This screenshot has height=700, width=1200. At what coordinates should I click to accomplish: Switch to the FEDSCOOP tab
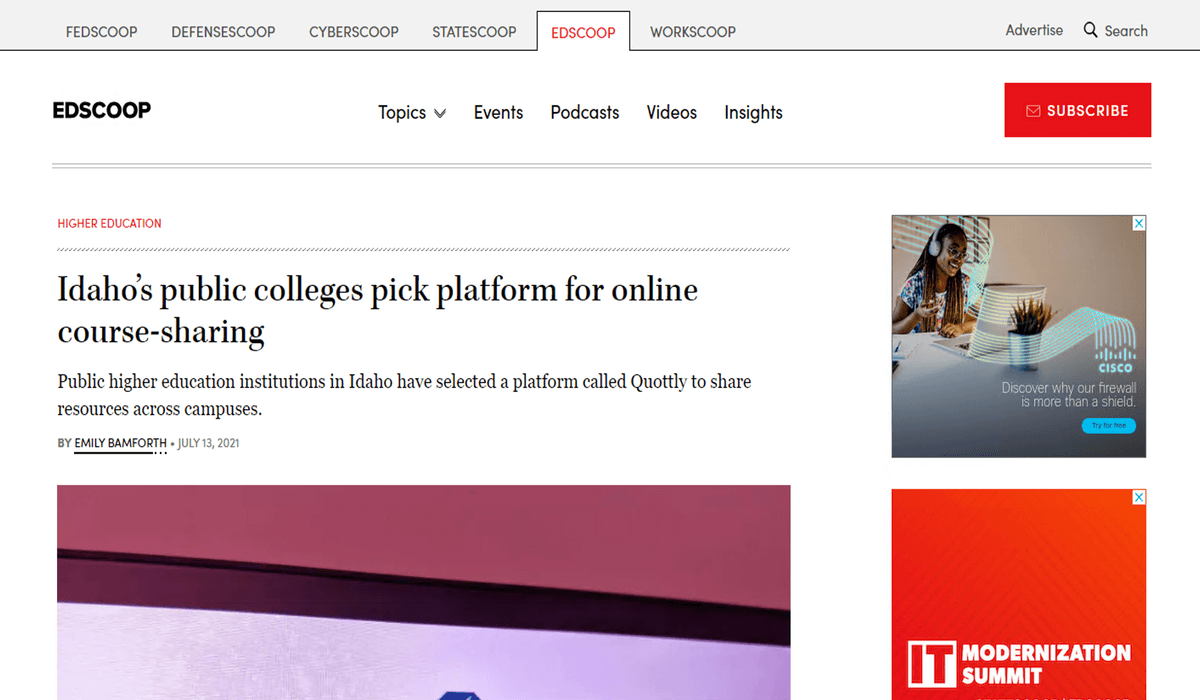(x=101, y=31)
